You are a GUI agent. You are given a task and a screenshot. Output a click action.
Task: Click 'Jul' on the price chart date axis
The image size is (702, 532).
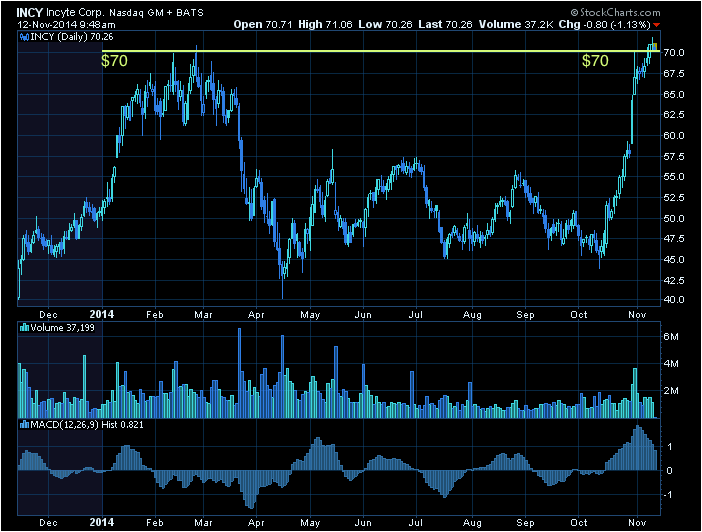[415, 315]
